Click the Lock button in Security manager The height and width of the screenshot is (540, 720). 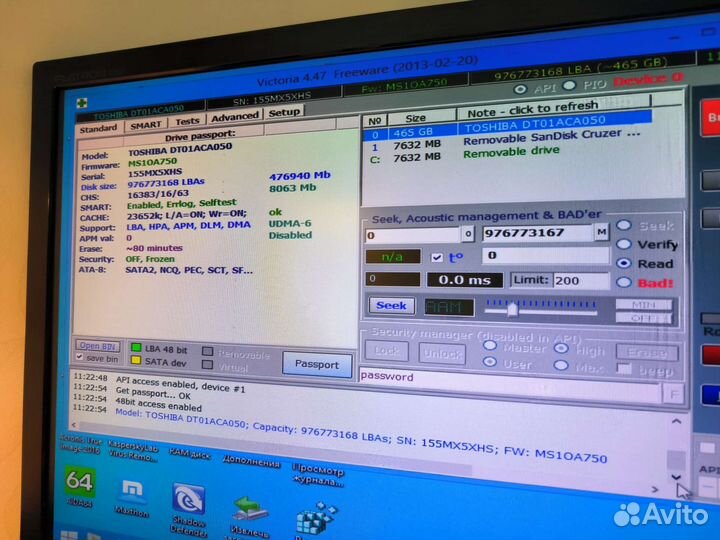point(386,351)
